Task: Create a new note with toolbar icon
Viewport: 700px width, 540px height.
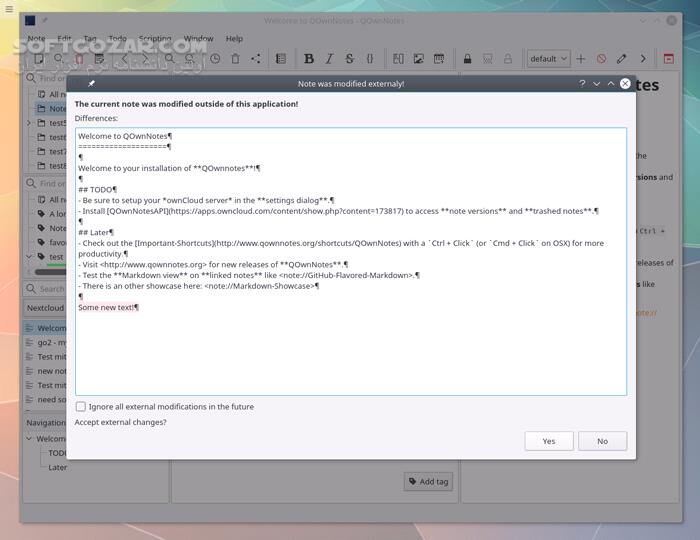Action: pyautogui.click(x=39, y=59)
